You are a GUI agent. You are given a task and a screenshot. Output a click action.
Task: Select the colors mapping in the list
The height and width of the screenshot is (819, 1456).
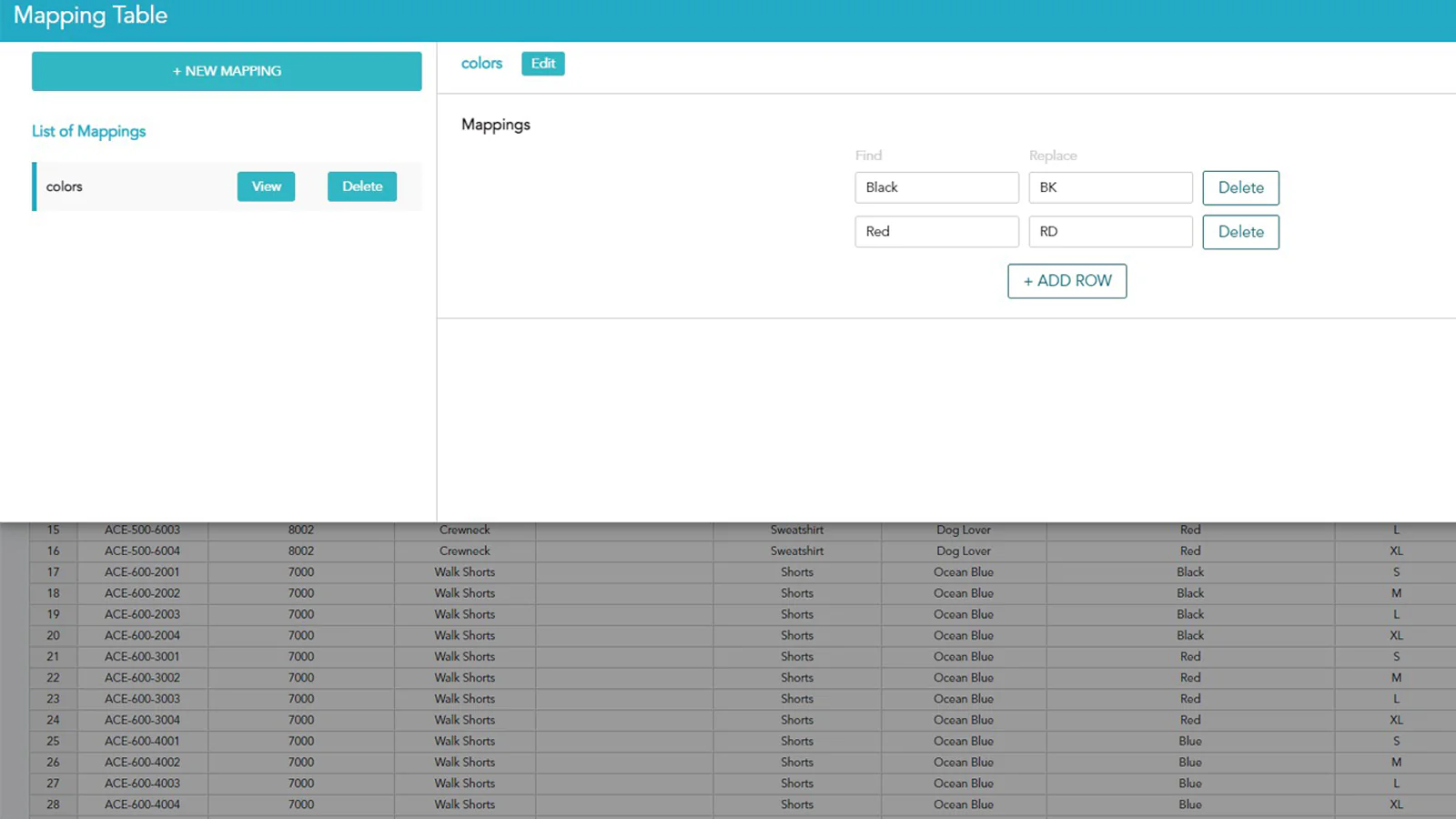click(x=65, y=187)
